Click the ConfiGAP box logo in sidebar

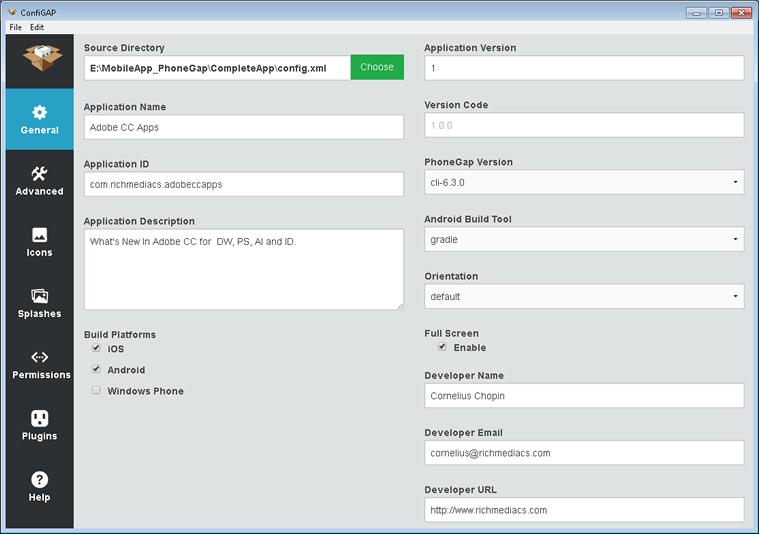(42, 58)
